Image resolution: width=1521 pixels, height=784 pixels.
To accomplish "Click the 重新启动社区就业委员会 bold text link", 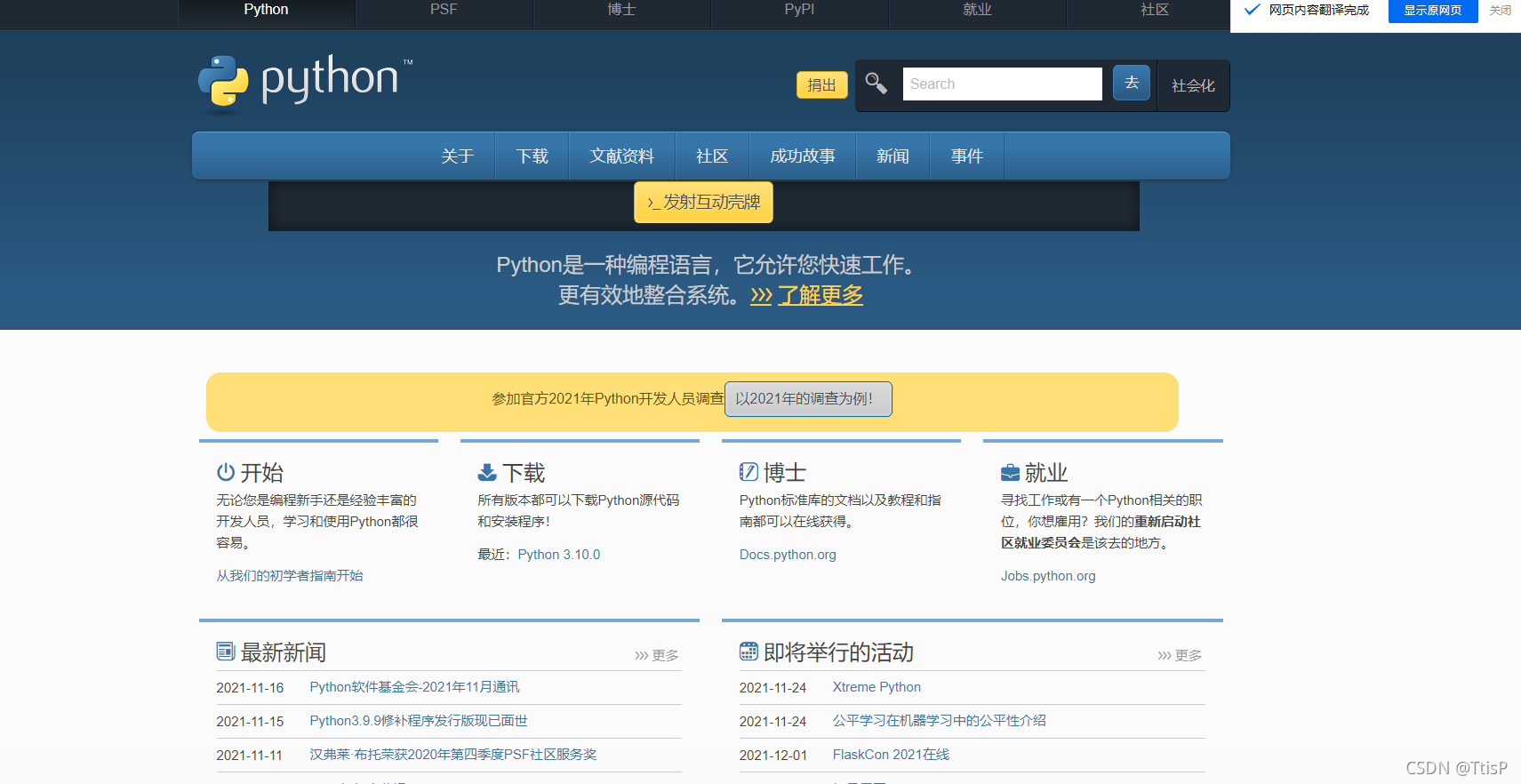I will point(1101,532).
